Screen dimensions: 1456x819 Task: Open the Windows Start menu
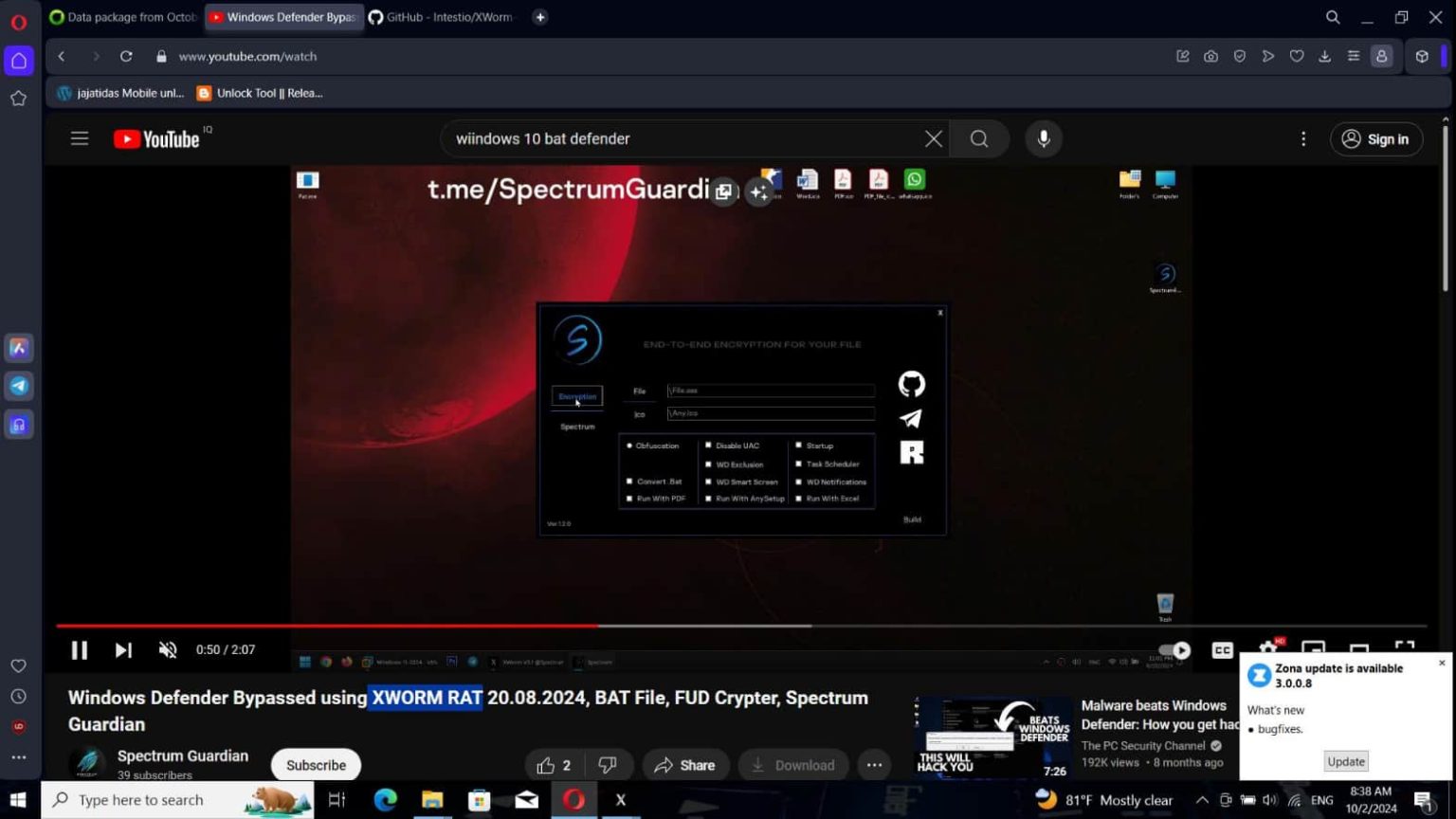tap(18, 800)
